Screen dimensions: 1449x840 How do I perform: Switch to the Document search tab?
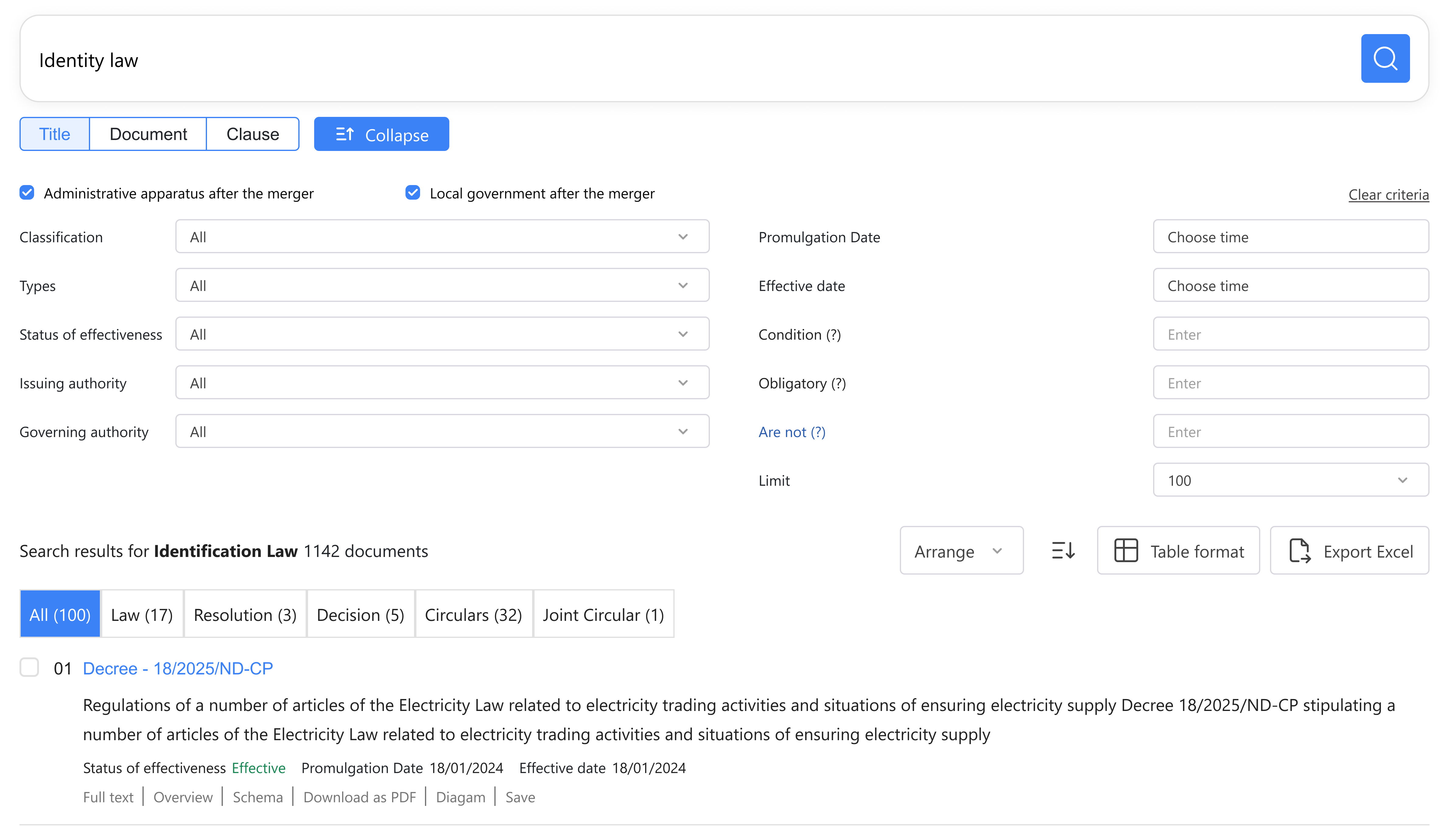click(148, 134)
